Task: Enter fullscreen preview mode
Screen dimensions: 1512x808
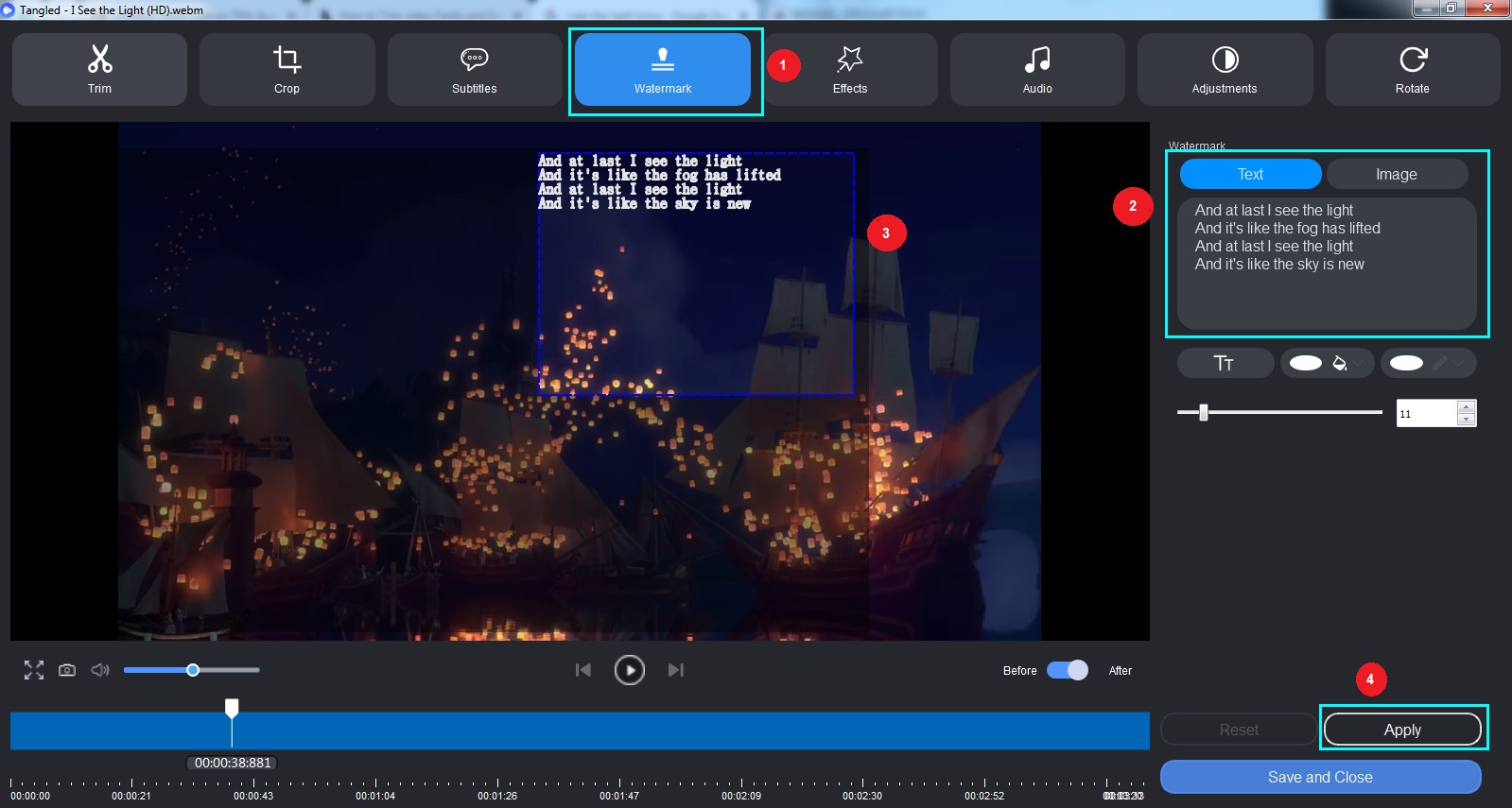Action: pos(34,670)
